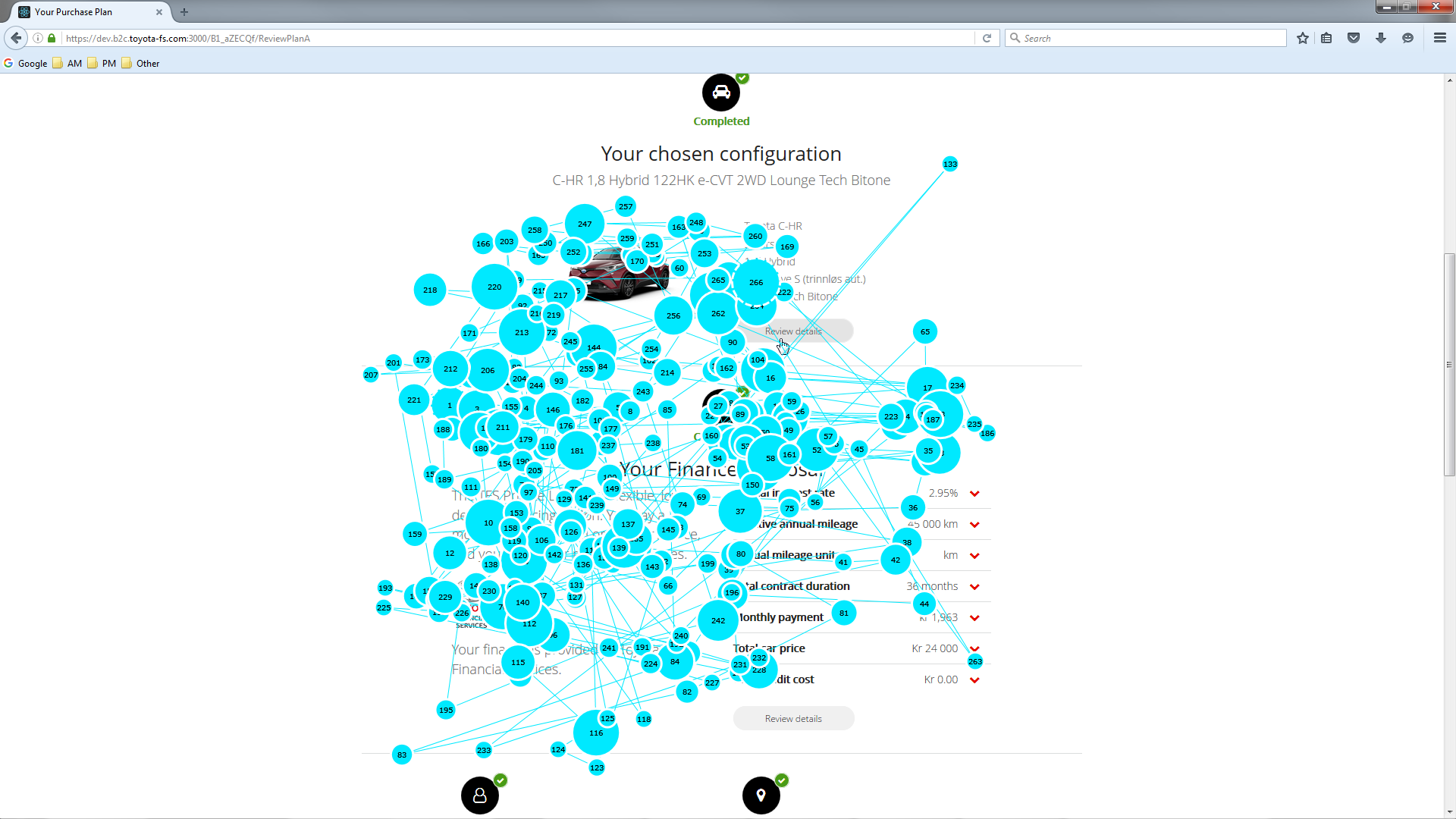Expand the Monthly payment 1,963 row

(x=974, y=618)
